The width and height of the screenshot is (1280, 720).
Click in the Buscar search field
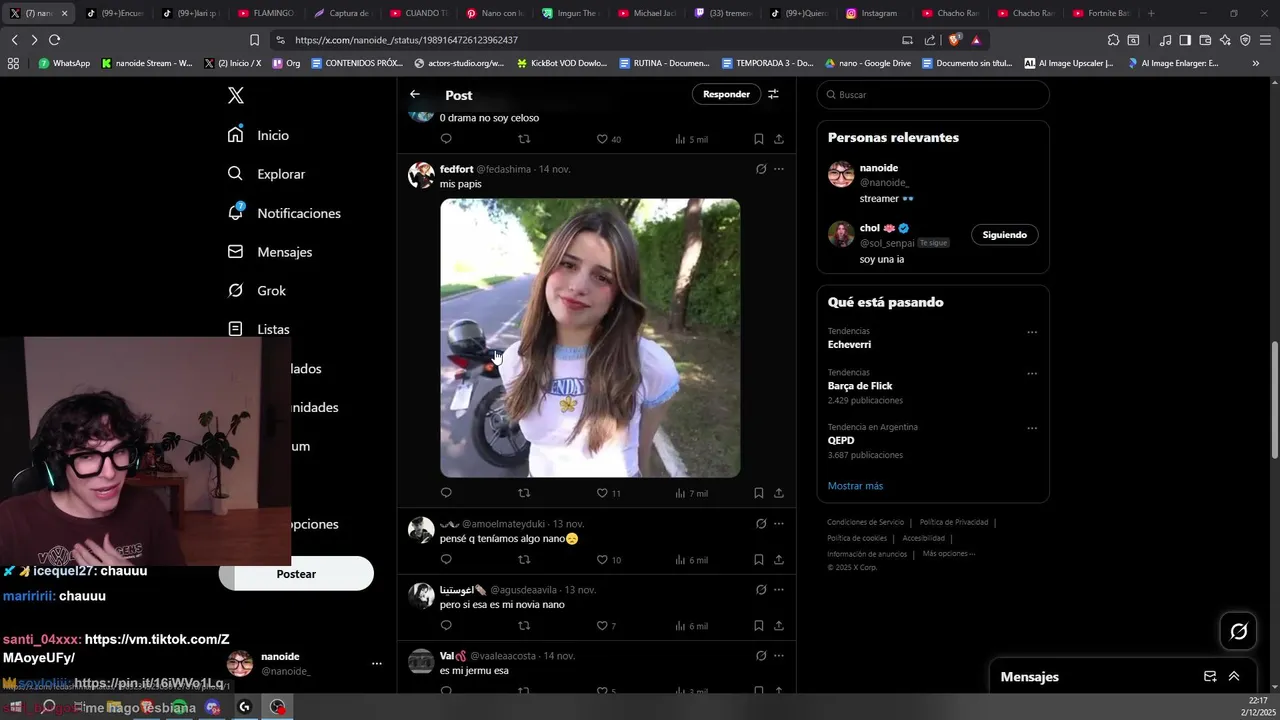933,94
